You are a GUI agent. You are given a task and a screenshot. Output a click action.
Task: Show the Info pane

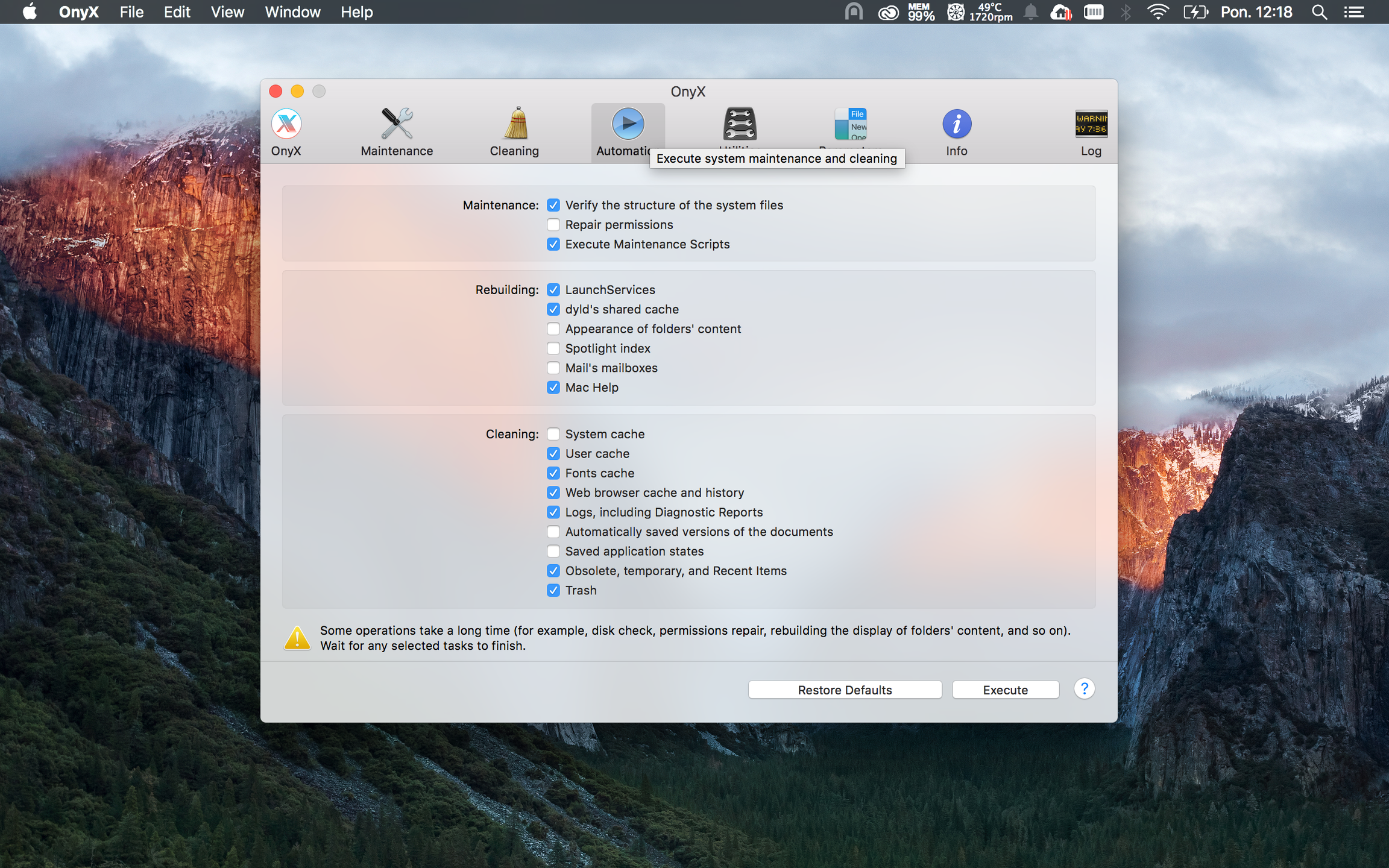pyautogui.click(x=956, y=132)
